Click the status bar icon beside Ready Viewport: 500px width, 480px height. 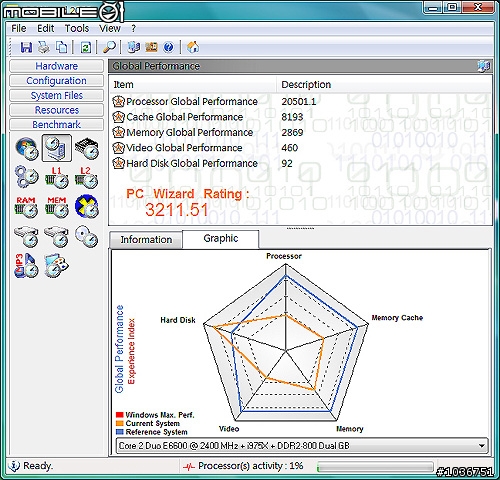(x=14, y=466)
